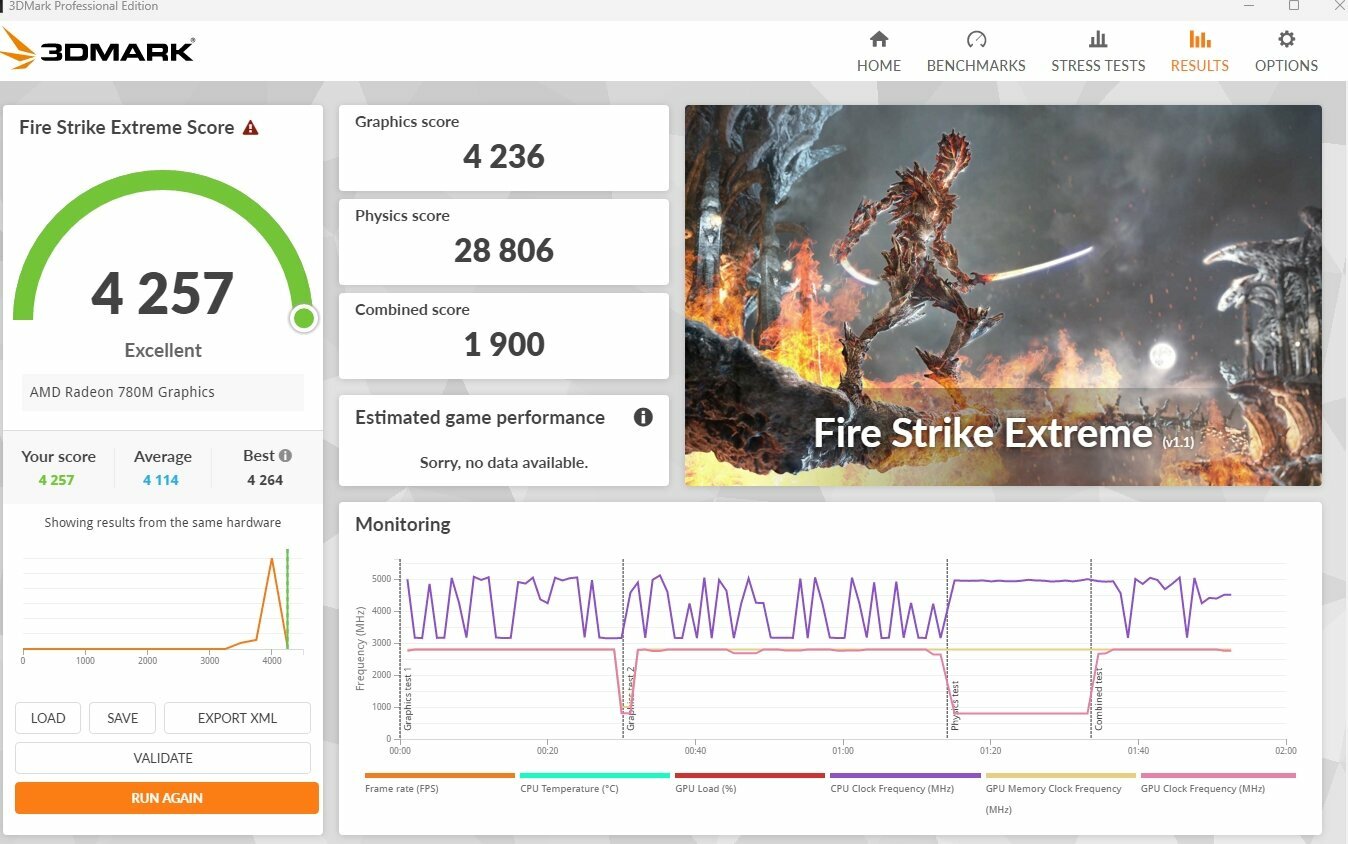Click the CPU Temperature (°C) legend label
The width and height of the screenshot is (1348, 844).
click(x=570, y=789)
